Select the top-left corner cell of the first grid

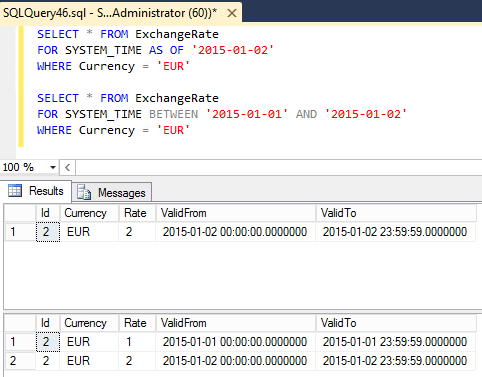coord(20,213)
